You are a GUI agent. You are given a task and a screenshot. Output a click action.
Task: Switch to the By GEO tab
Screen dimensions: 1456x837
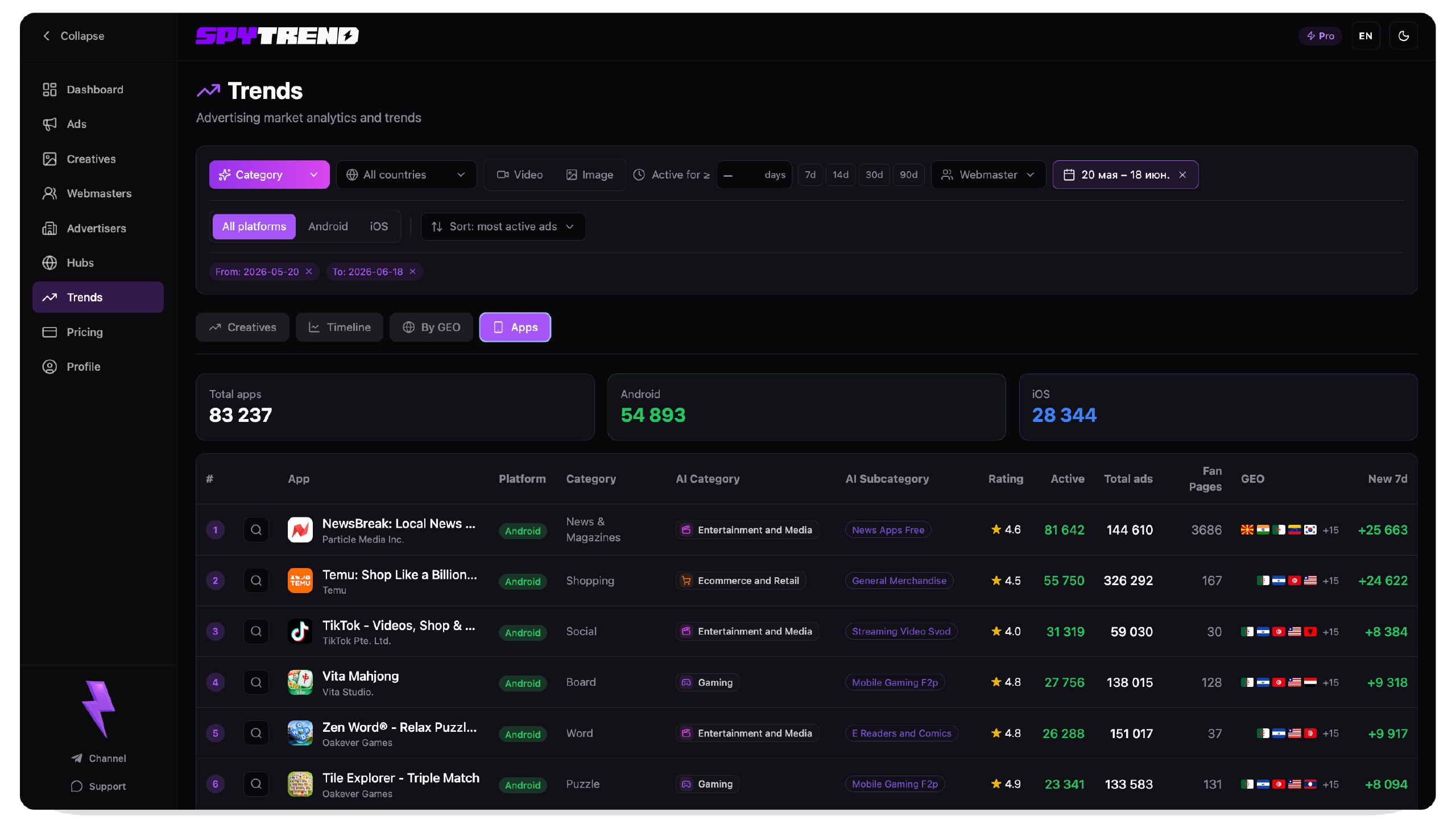(x=431, y=327)
